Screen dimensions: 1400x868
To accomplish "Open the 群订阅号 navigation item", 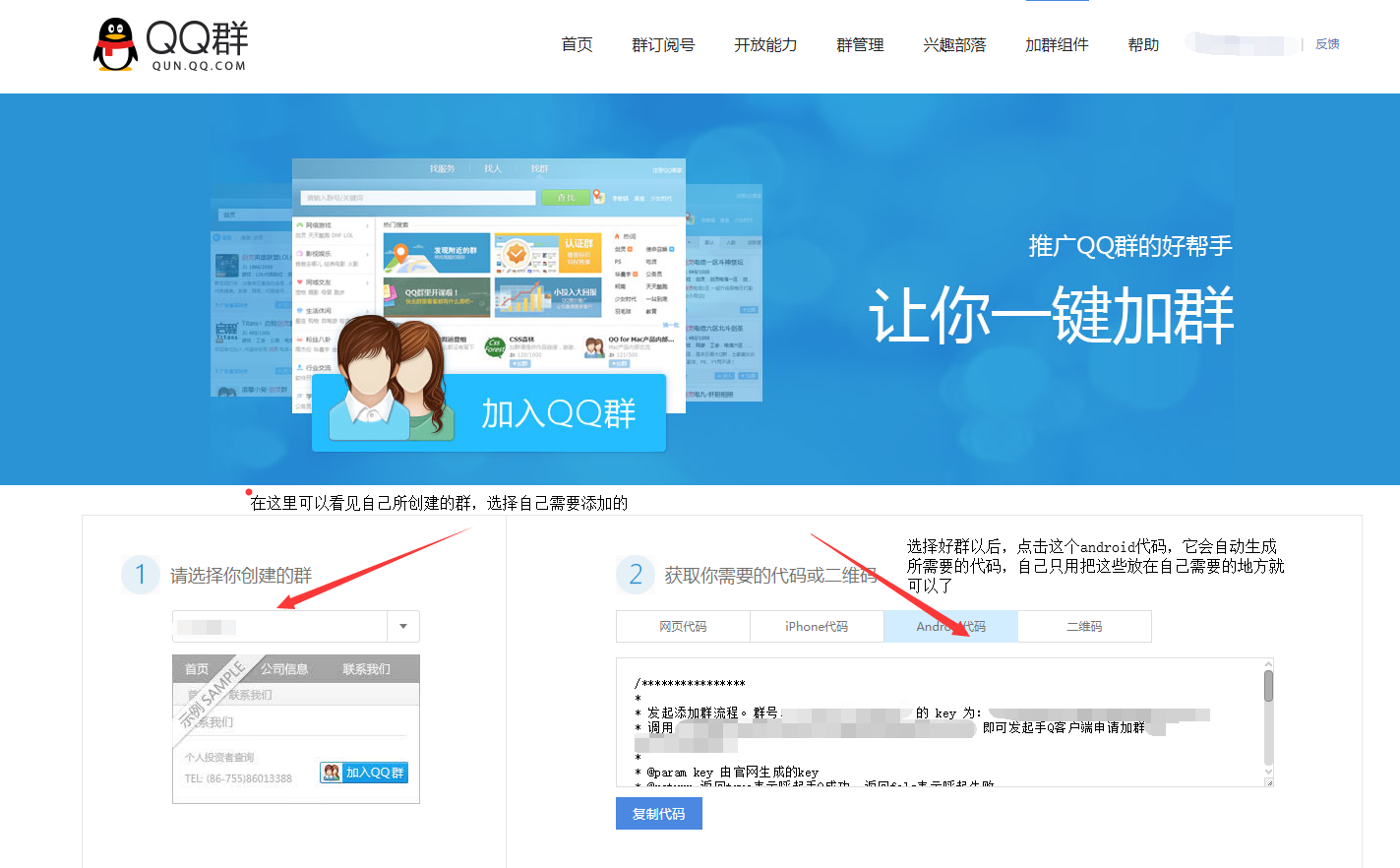I will (663, 44).
